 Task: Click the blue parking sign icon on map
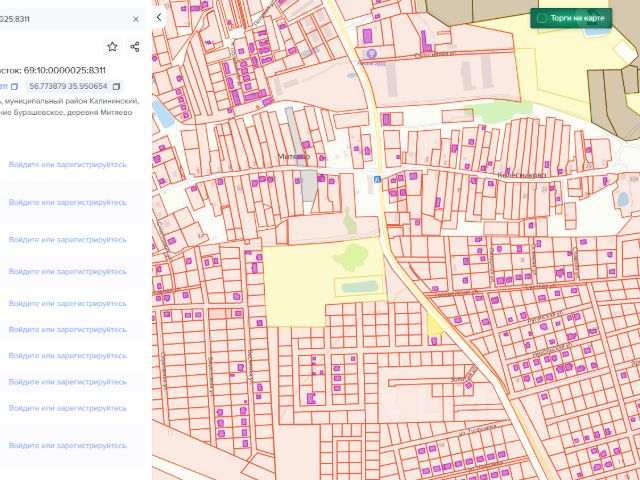(376, 179)
